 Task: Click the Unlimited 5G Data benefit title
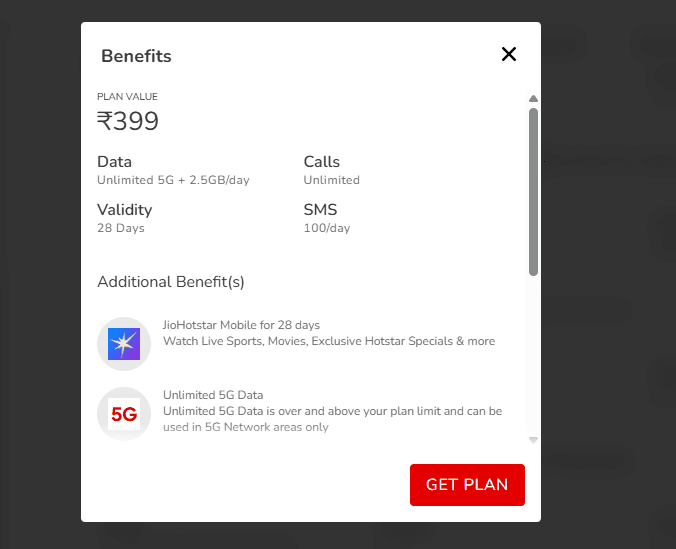coord(213,395)
